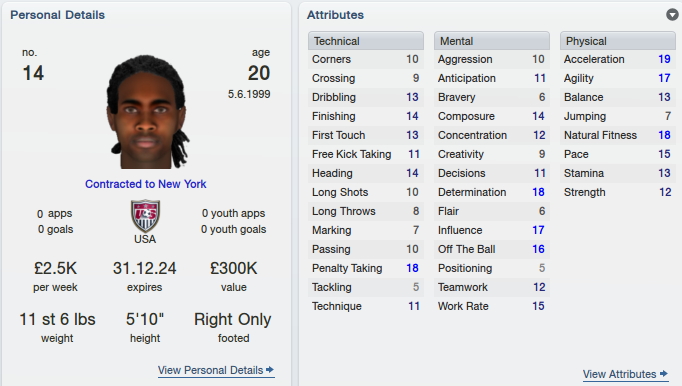Select the Natural Fitness attribute row
Viewport: 682px width, 386px height.
618,135
